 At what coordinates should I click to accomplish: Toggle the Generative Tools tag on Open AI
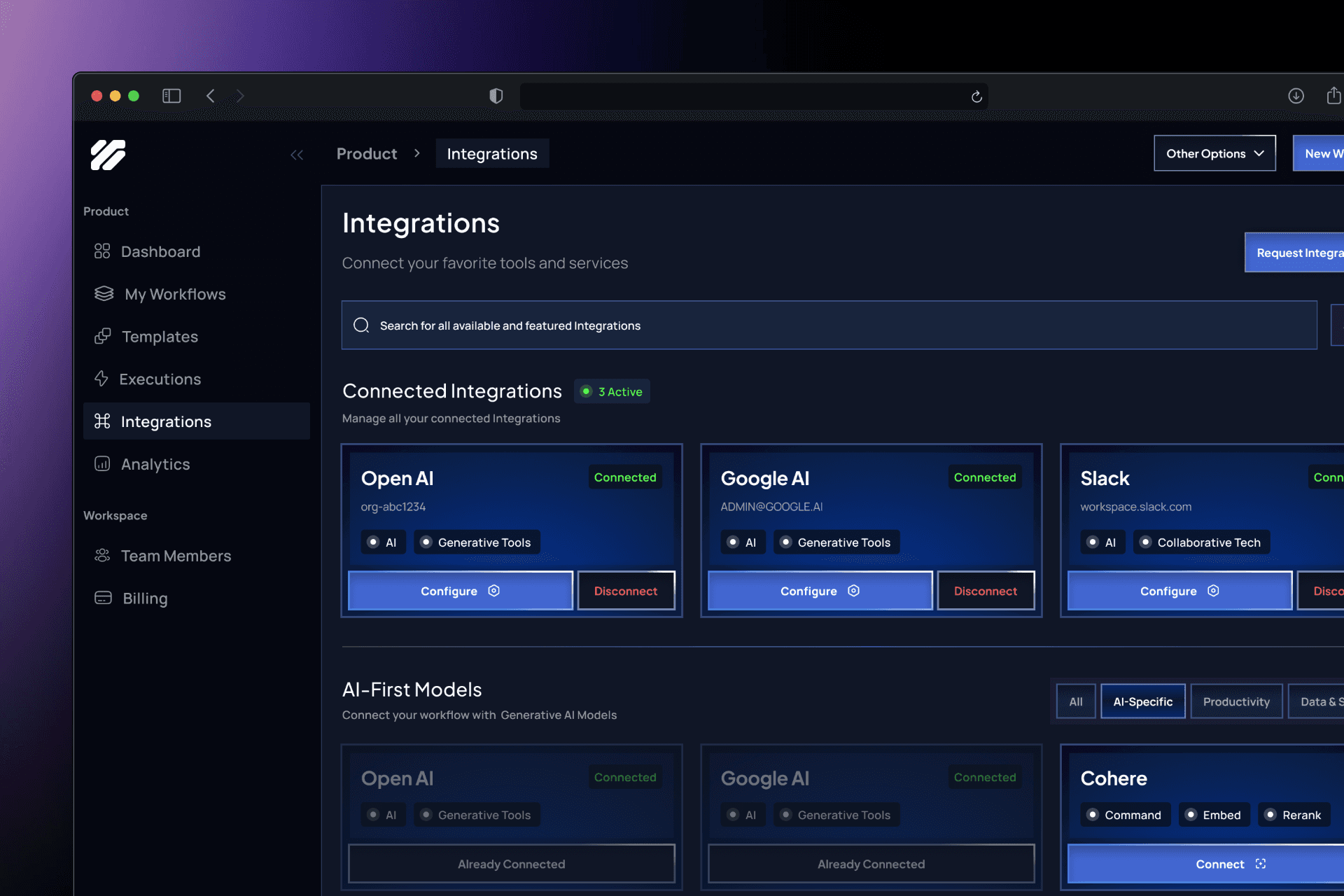(477, 542)
